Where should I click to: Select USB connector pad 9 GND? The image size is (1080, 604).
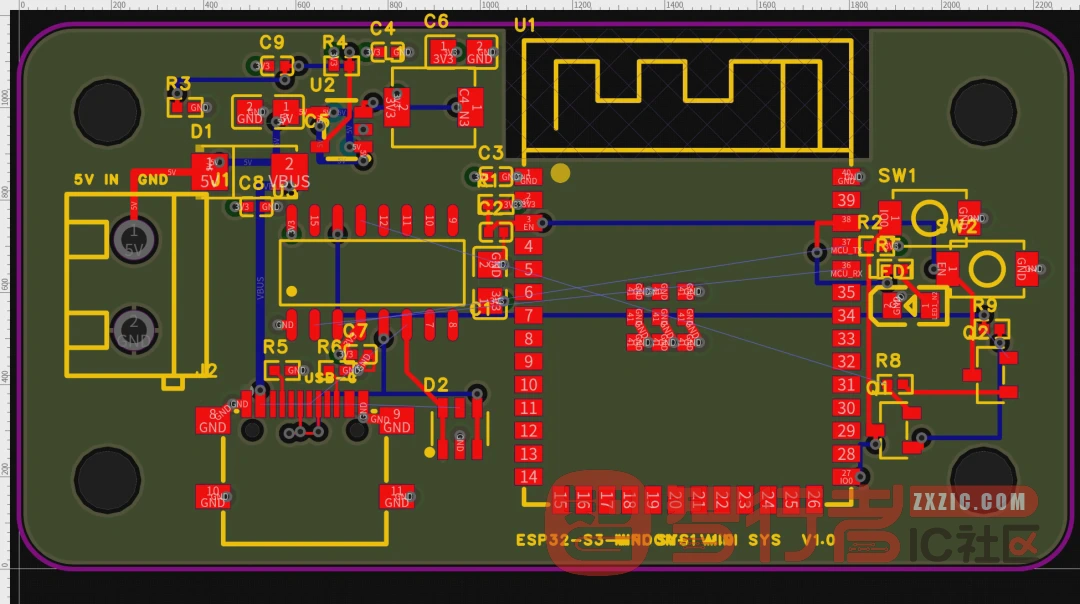[396, 421]
